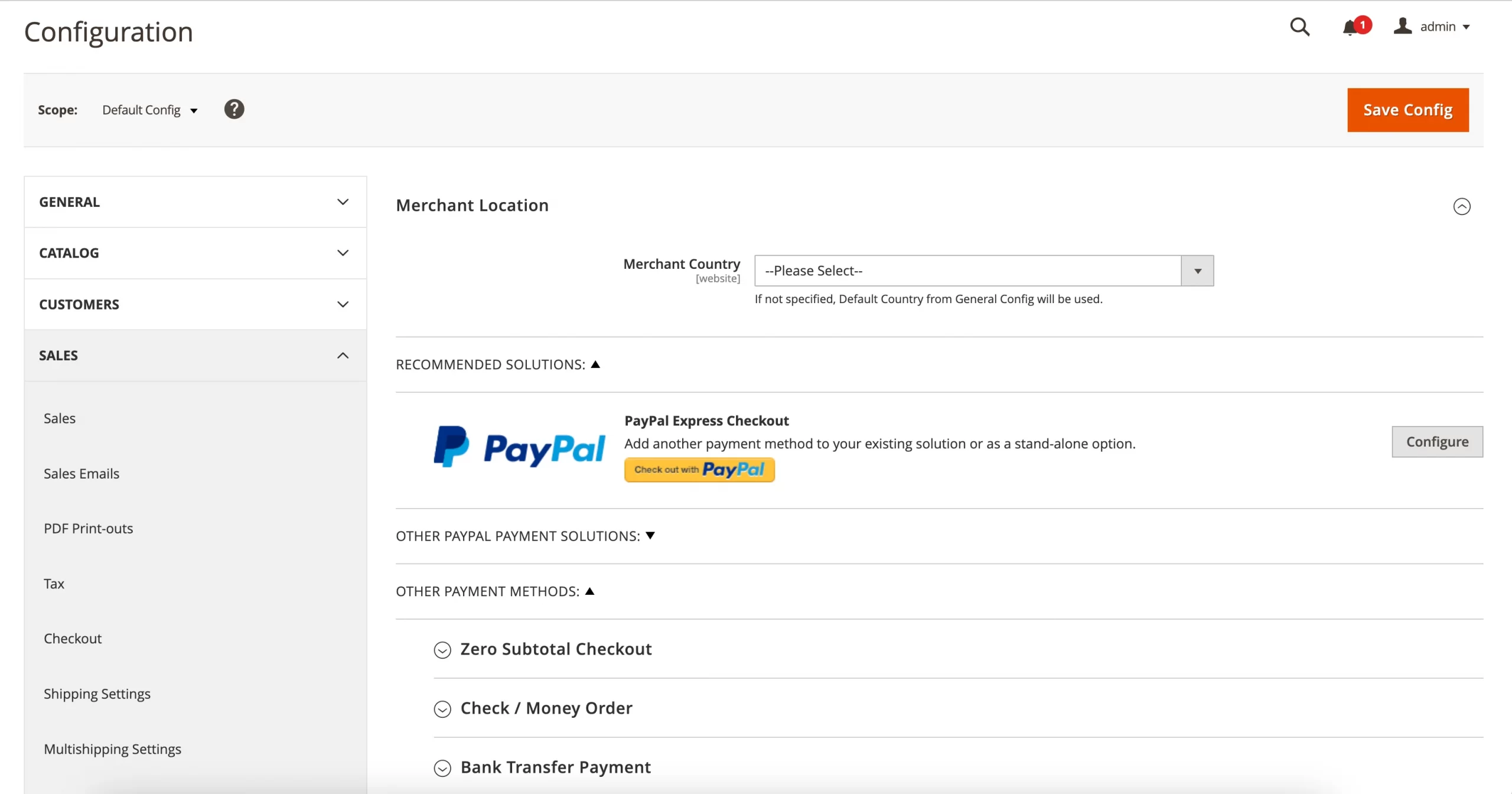Expand the Customers configuration section
This screenshot has width=1512, height=794.
[195, 304]
